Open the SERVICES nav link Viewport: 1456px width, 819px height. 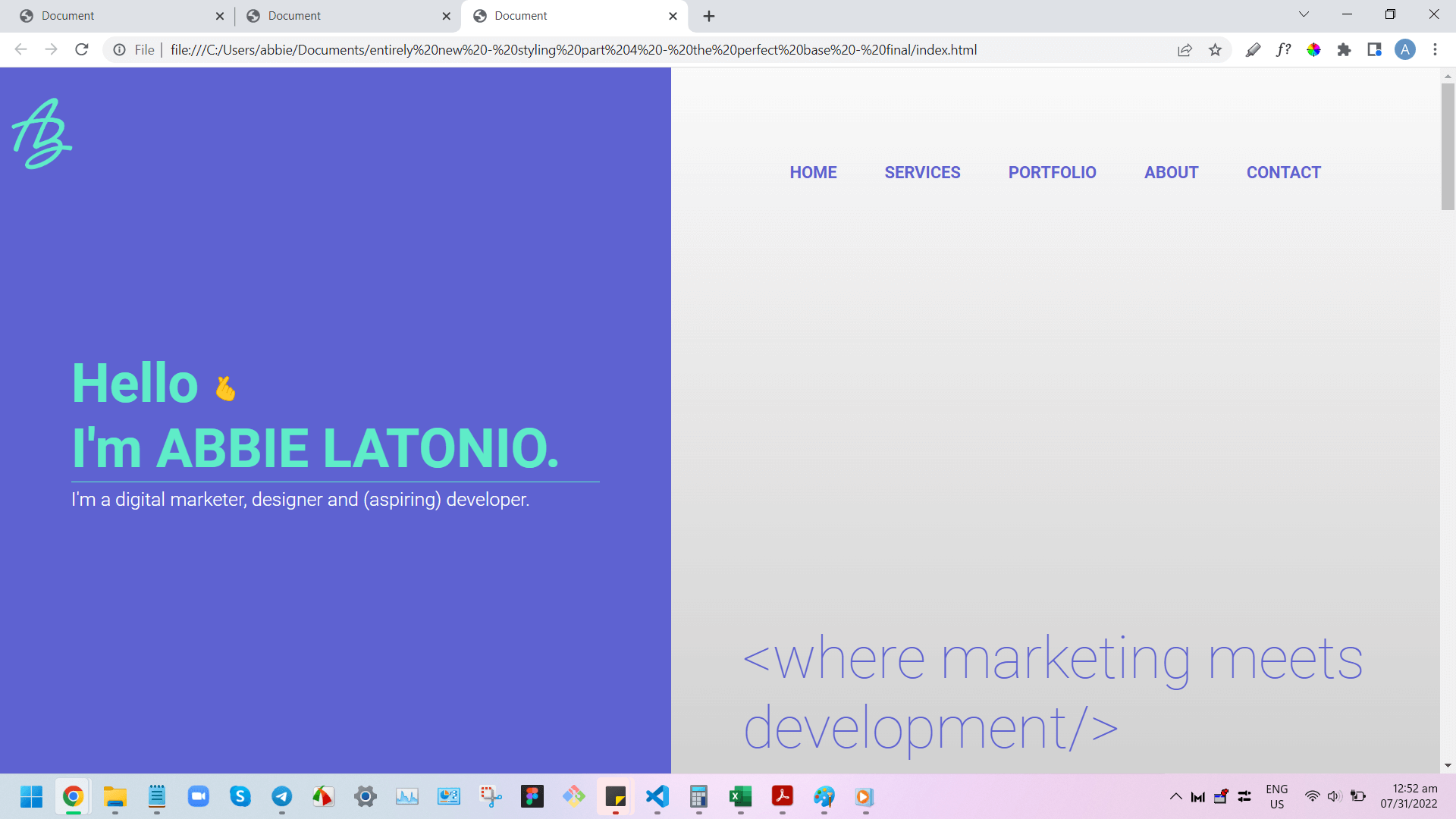pyautogui.click(x=922, y=173)
